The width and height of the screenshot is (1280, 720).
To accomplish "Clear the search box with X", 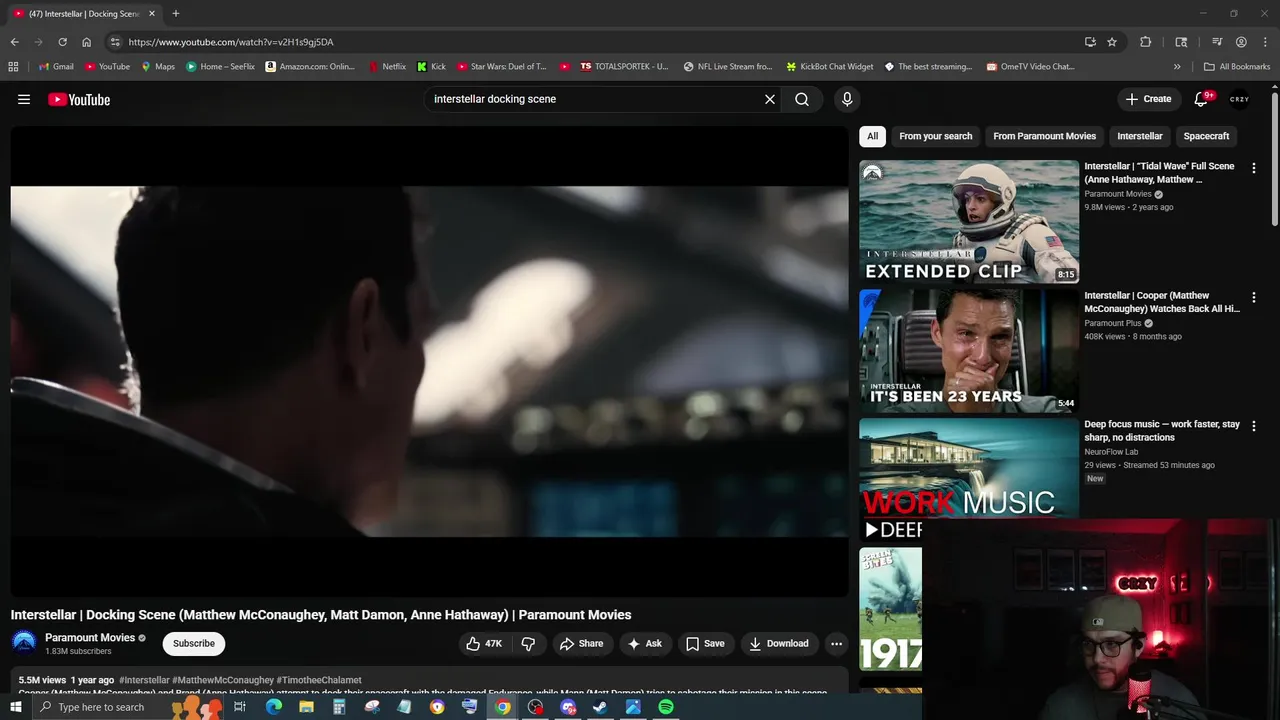I will [770, 99].
